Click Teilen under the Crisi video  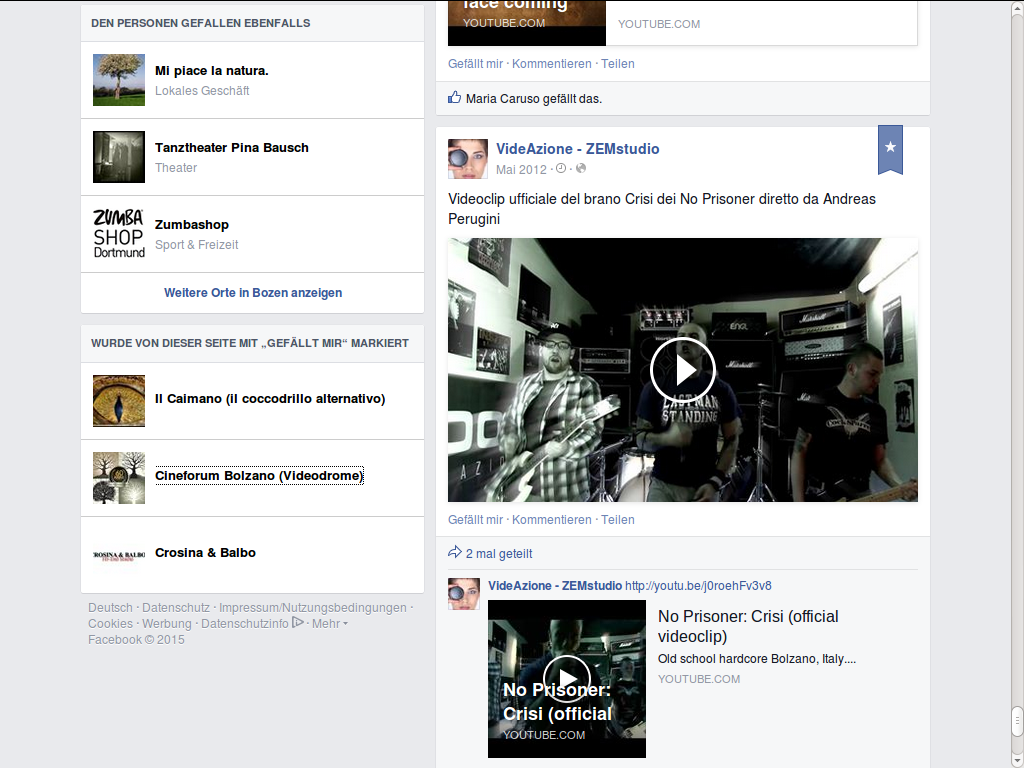click(618, 520)
